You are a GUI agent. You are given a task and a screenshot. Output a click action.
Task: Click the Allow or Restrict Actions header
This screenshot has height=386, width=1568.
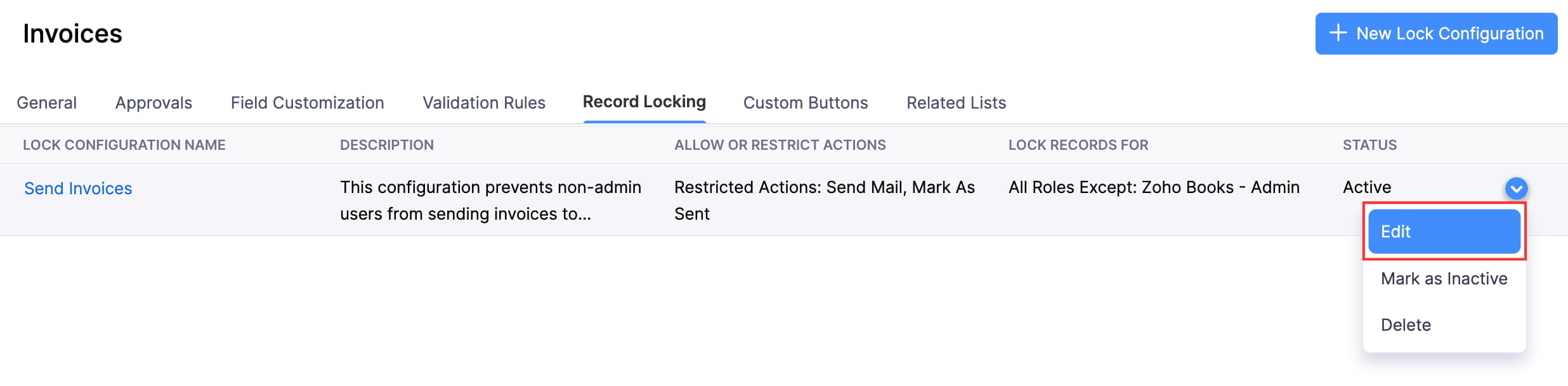coord(780,145)
